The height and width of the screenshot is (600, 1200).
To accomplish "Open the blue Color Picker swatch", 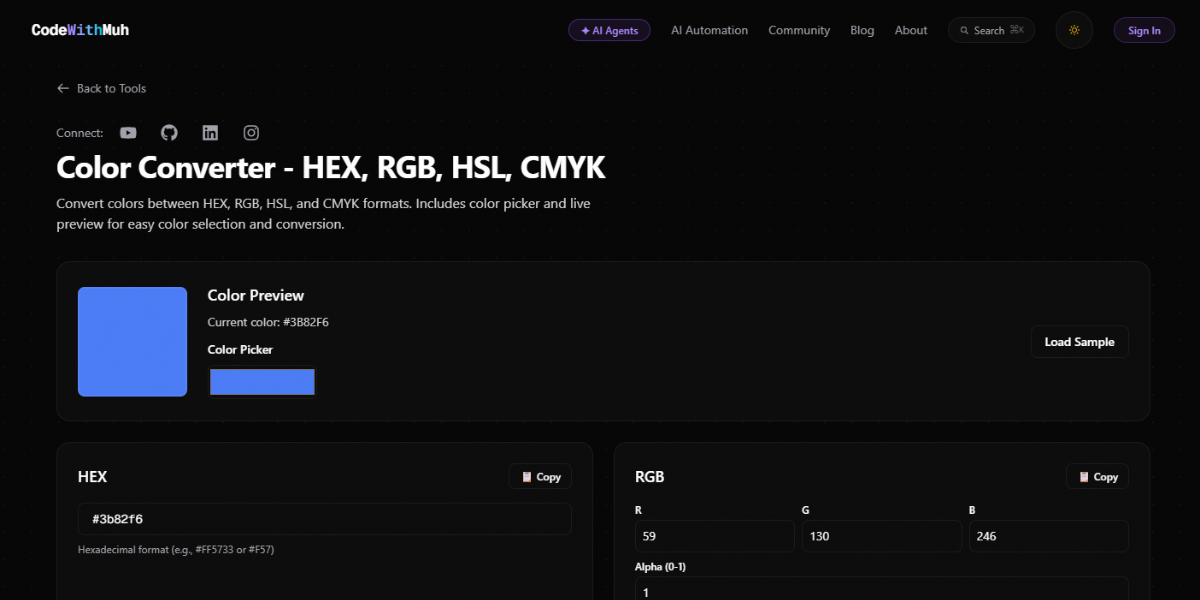I will pyautogui.click(x=262, y=382).
